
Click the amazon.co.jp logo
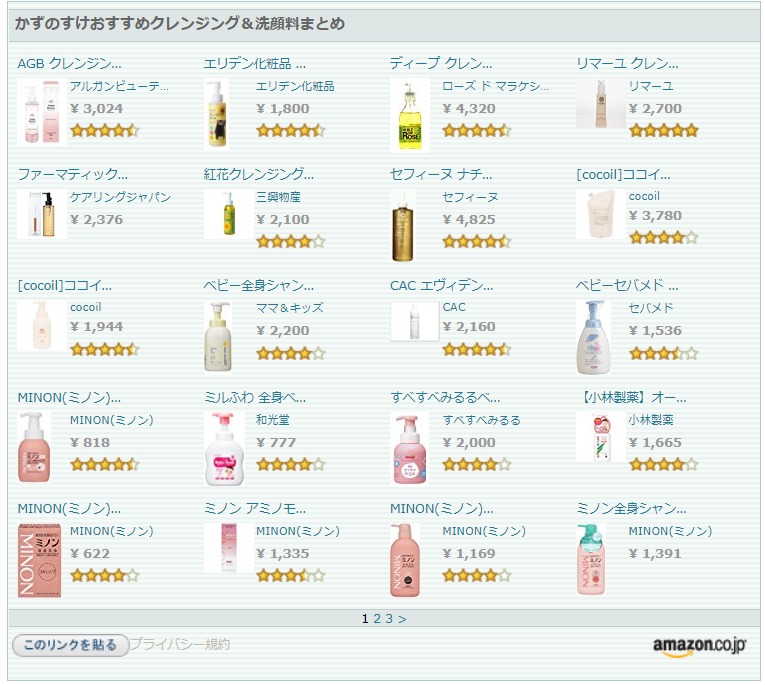pos(700,647)
